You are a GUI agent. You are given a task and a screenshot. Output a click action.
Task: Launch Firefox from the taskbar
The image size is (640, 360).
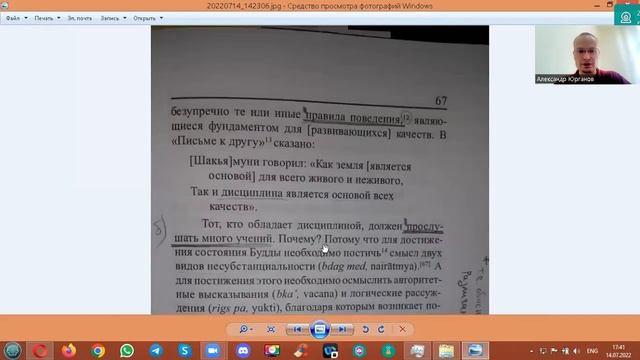(69, 351)
